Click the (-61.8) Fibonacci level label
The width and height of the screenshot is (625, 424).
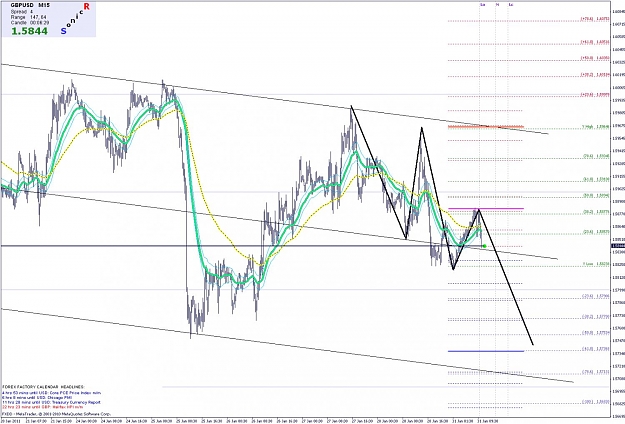click(x=596, y=349)
